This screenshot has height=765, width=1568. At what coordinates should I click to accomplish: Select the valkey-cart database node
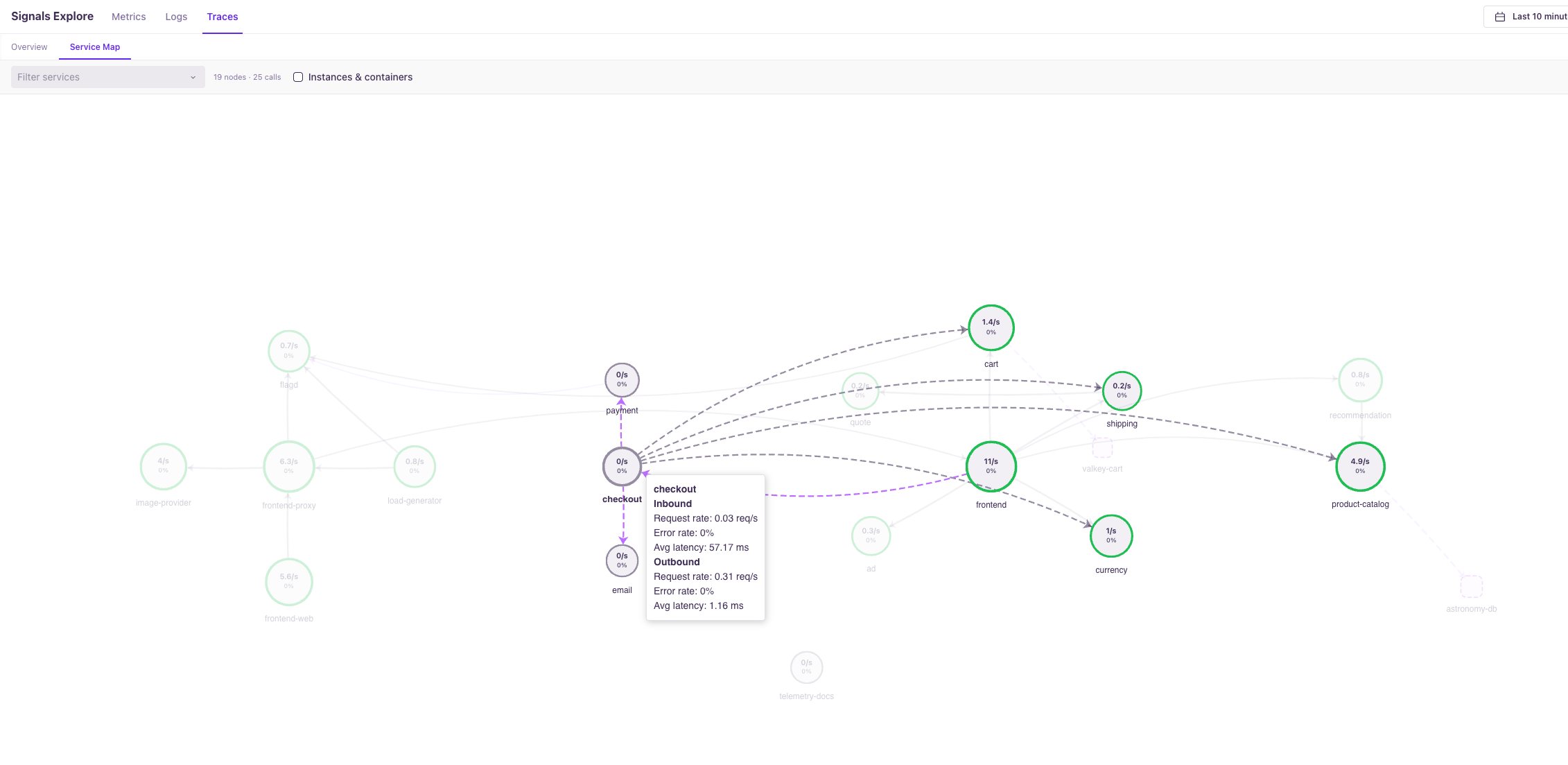(x=1102, y=448)
